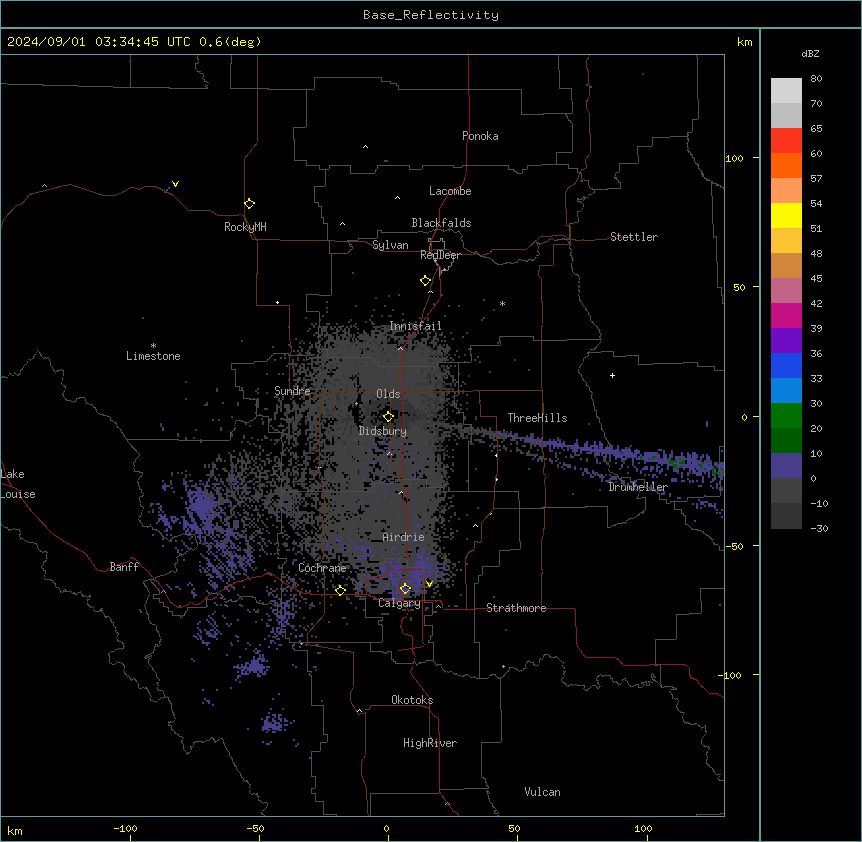Click the RedDeer label

(x=440, y=255)
